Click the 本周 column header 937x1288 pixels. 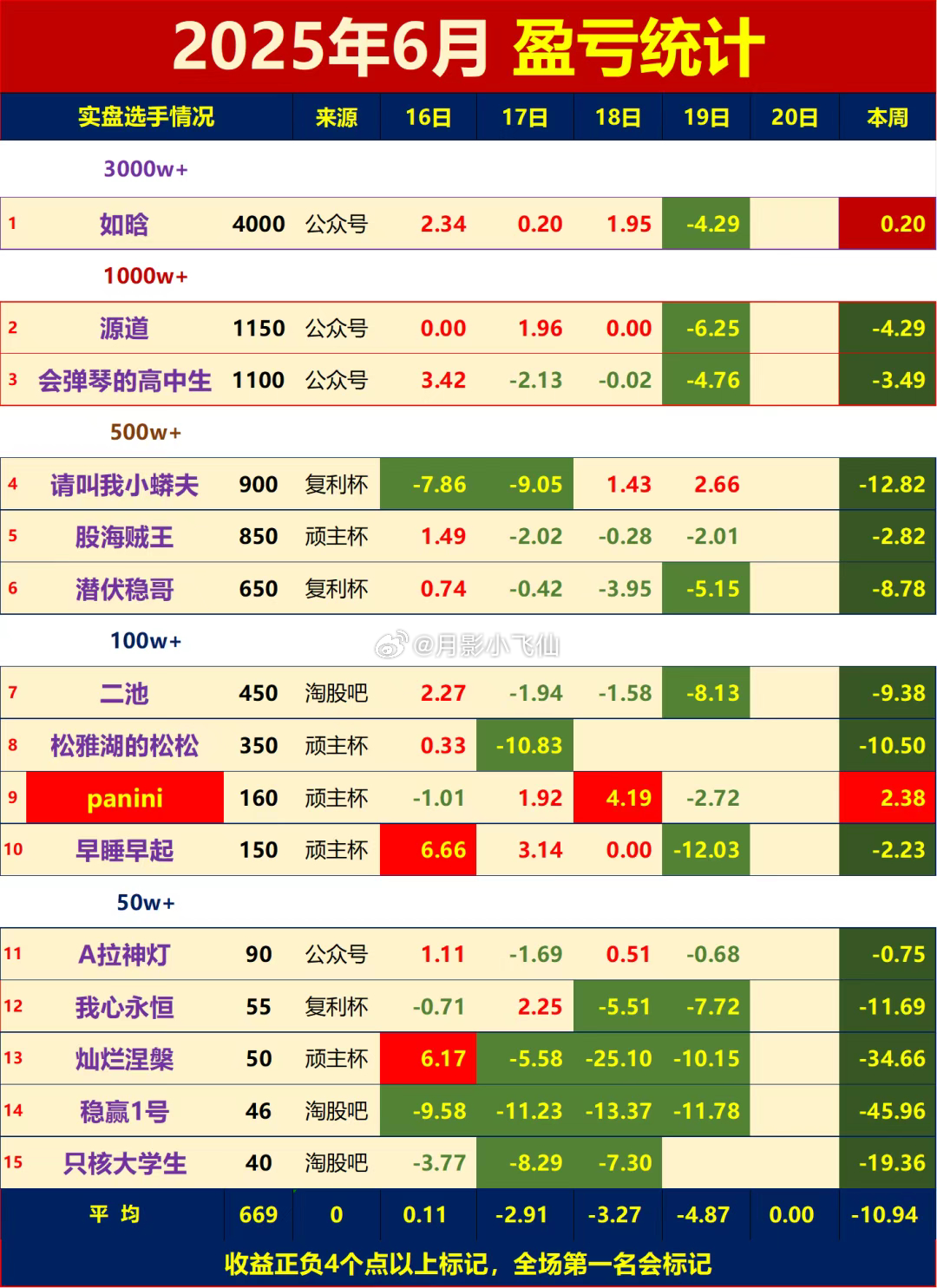(888, 117)
